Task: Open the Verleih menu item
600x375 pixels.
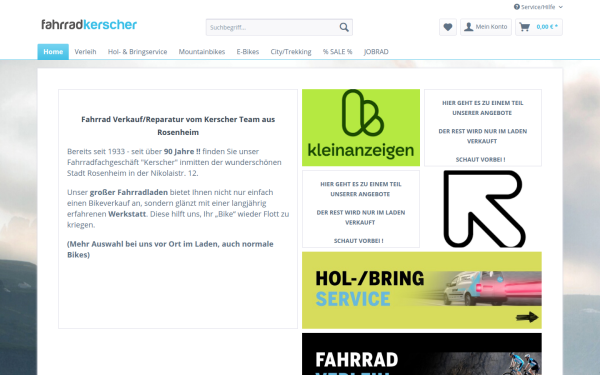Action: [x=85, y=52]
